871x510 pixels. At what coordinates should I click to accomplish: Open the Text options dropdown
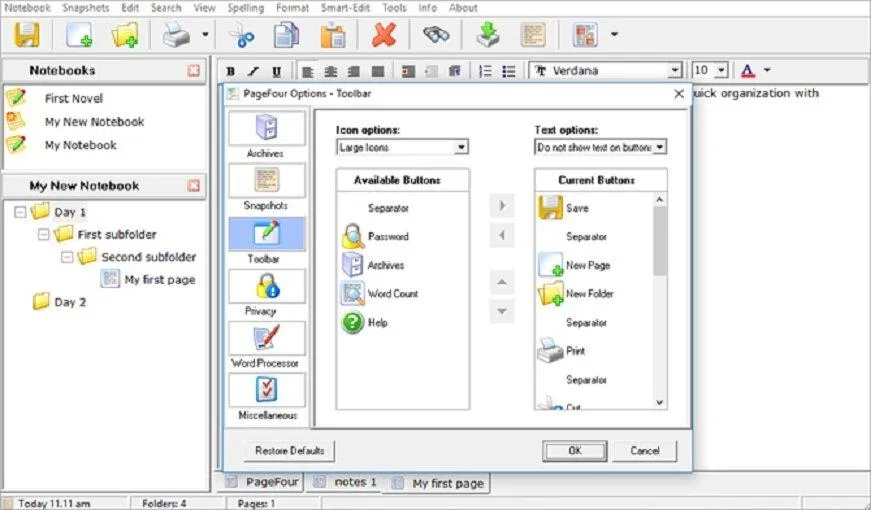tap(600, 147)
